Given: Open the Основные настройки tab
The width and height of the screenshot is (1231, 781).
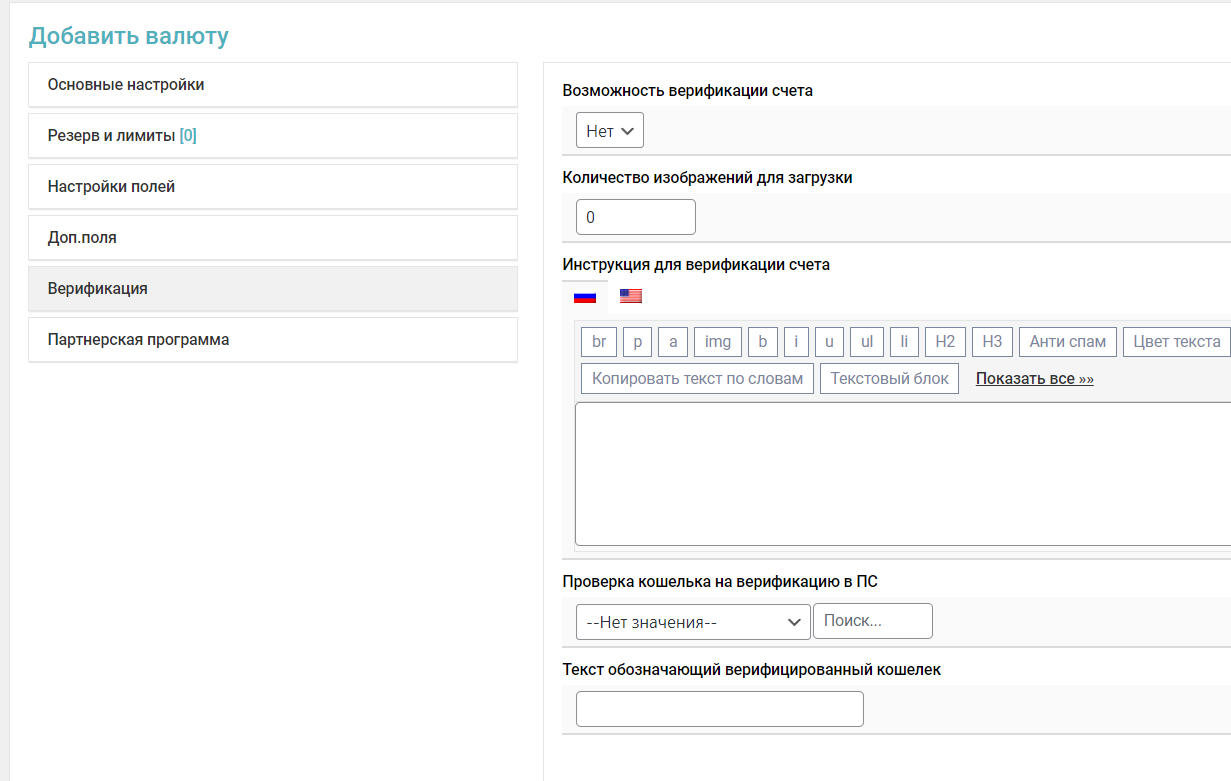Looking at the screenshot, I should (272, 85).
